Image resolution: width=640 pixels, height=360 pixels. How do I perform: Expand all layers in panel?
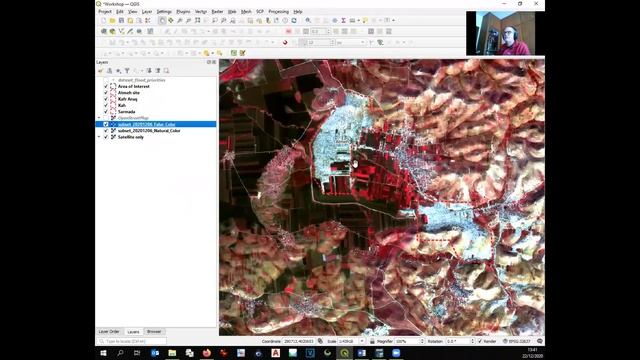coord(149,71)
